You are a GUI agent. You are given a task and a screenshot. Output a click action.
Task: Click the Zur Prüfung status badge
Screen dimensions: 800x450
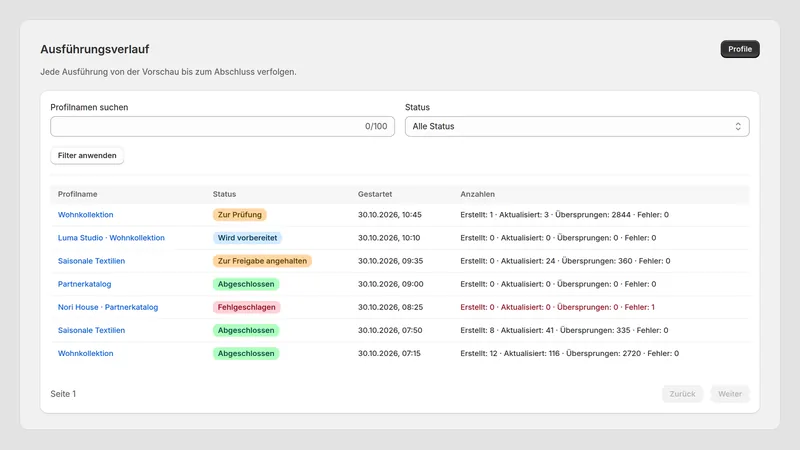(240, 215)
